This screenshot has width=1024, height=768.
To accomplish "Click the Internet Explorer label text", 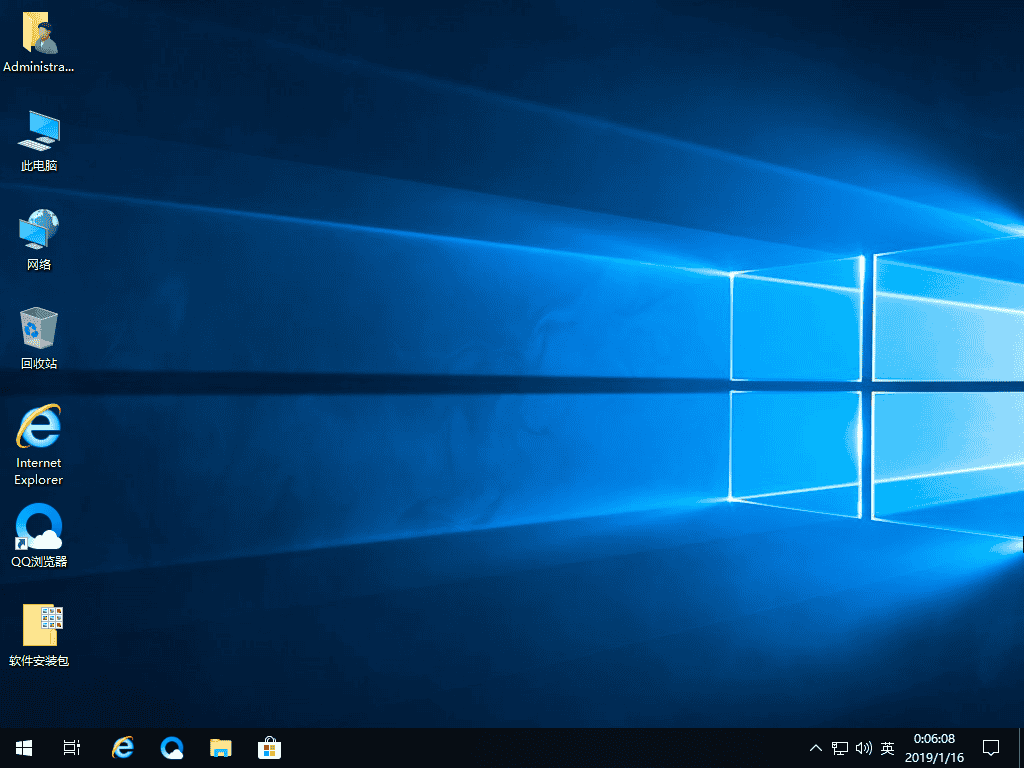I will coord(39,471).
